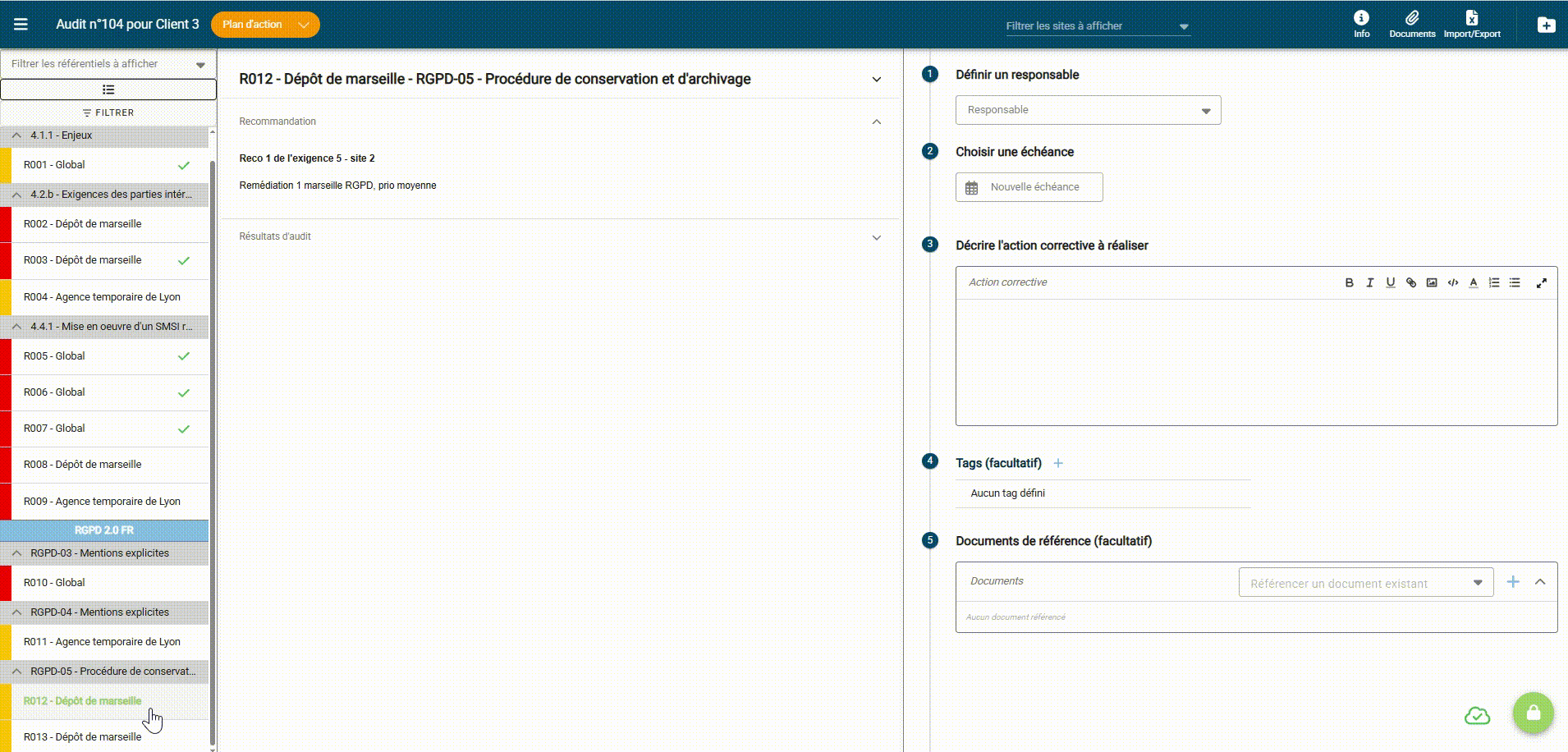Insert a link in corrective action editor
The height and width of the screenshot is (752, 1568).
point(1411,282)
